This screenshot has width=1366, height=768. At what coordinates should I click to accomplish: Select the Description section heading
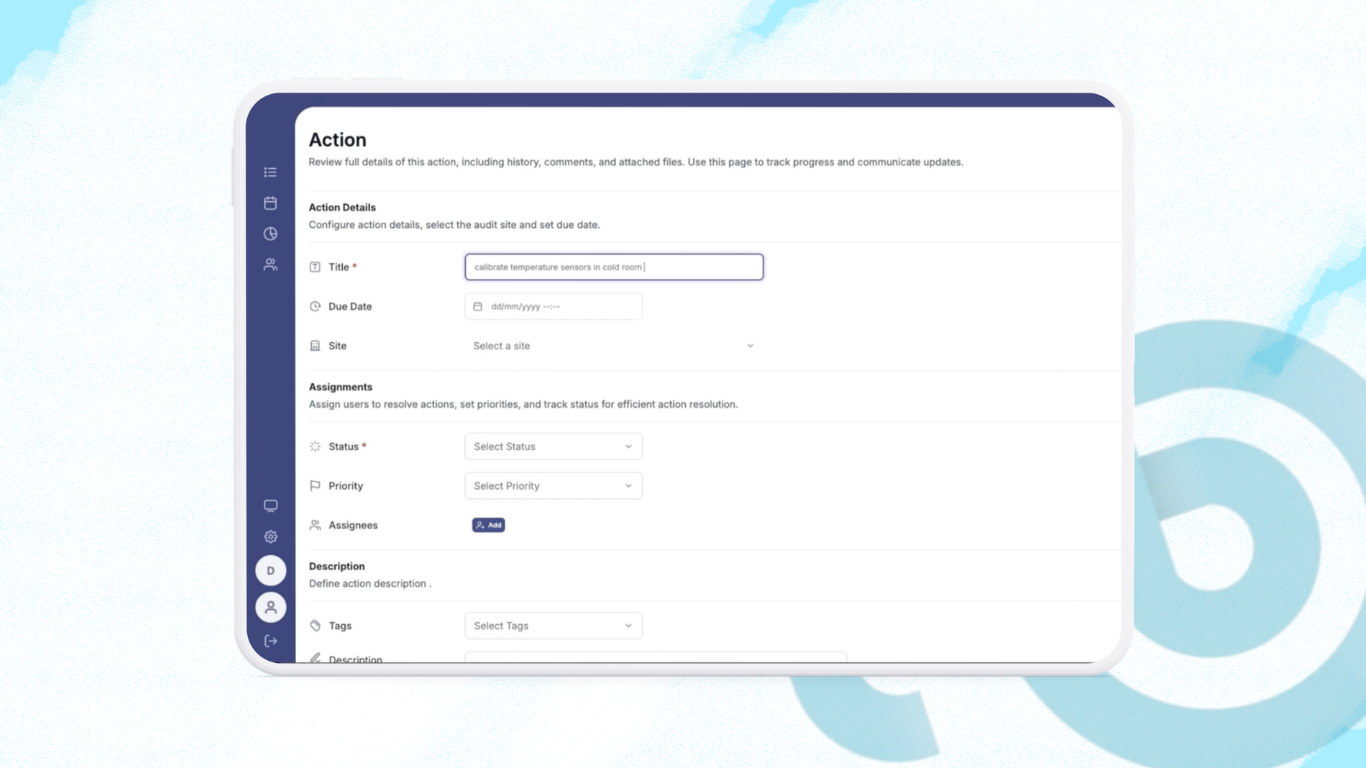coord(337,566)
